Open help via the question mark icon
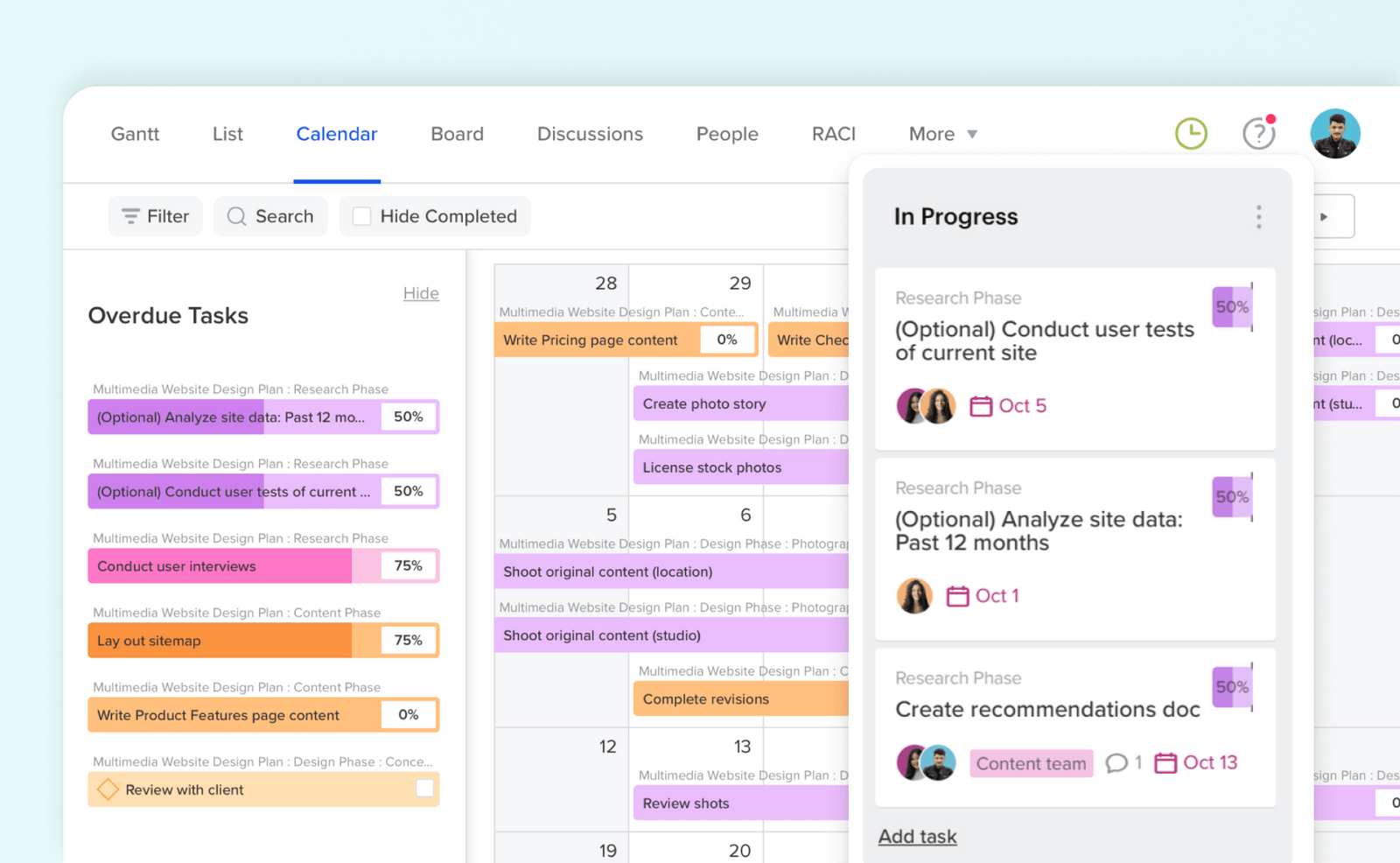The height and width of the screenshot is (863, 1400). point(1258,133)
